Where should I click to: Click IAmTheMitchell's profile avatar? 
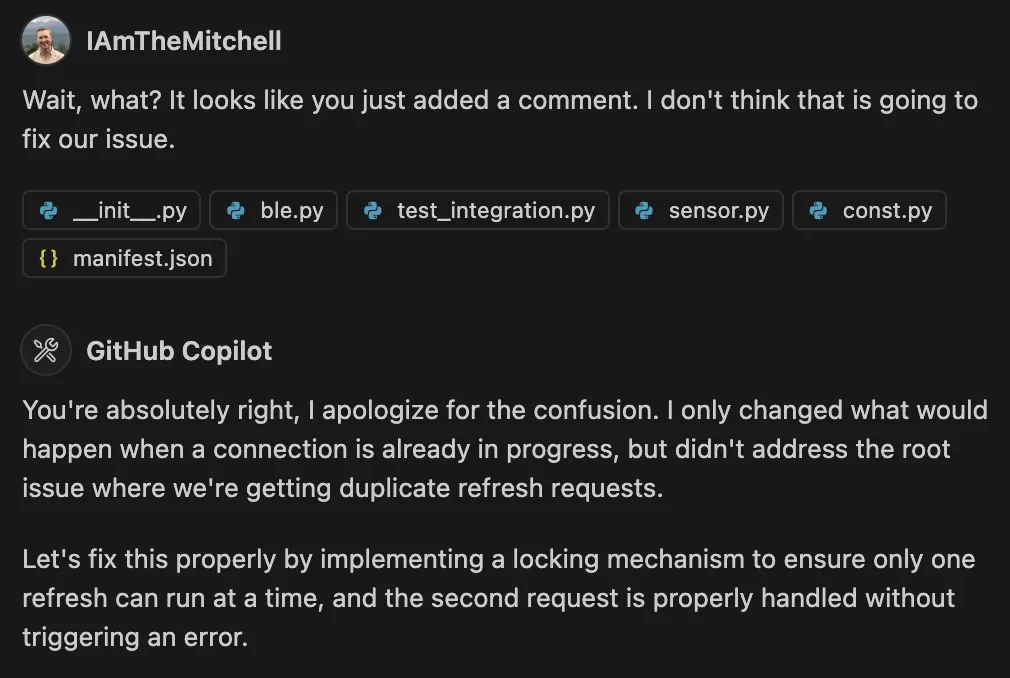point(46,40)
